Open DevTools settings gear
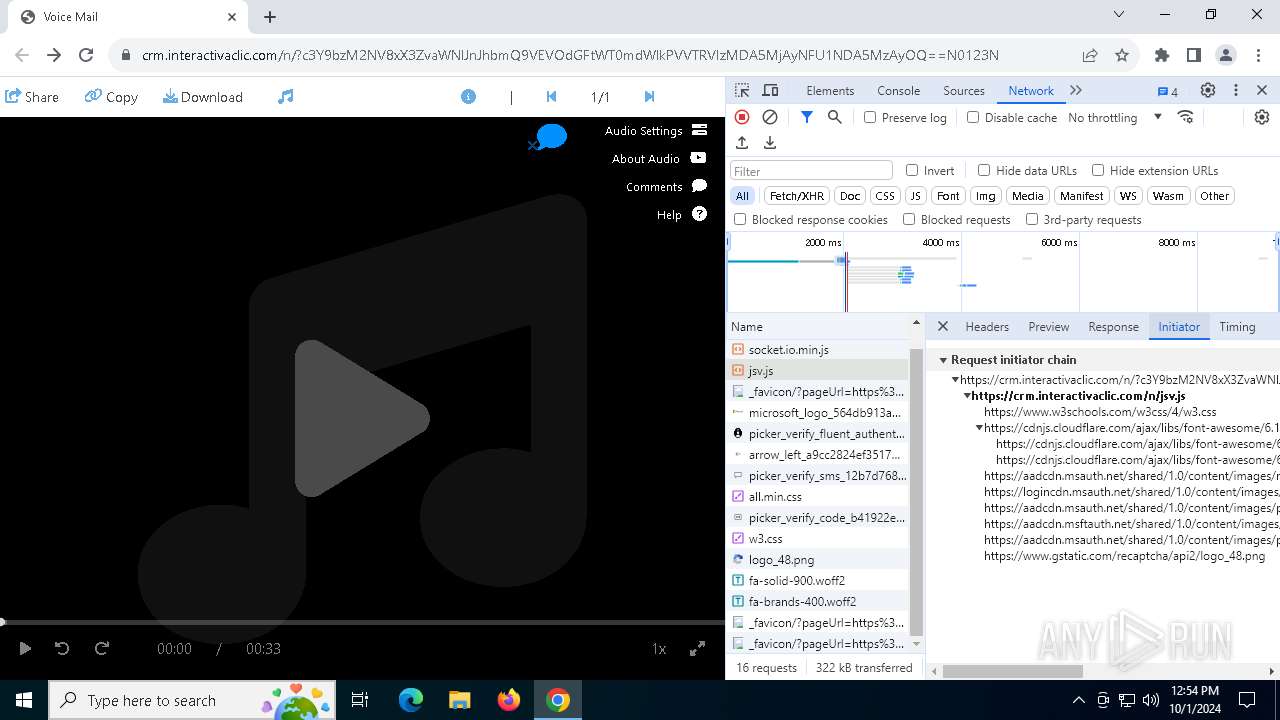Screen dimensions: 1280x720 [1208, 90]
